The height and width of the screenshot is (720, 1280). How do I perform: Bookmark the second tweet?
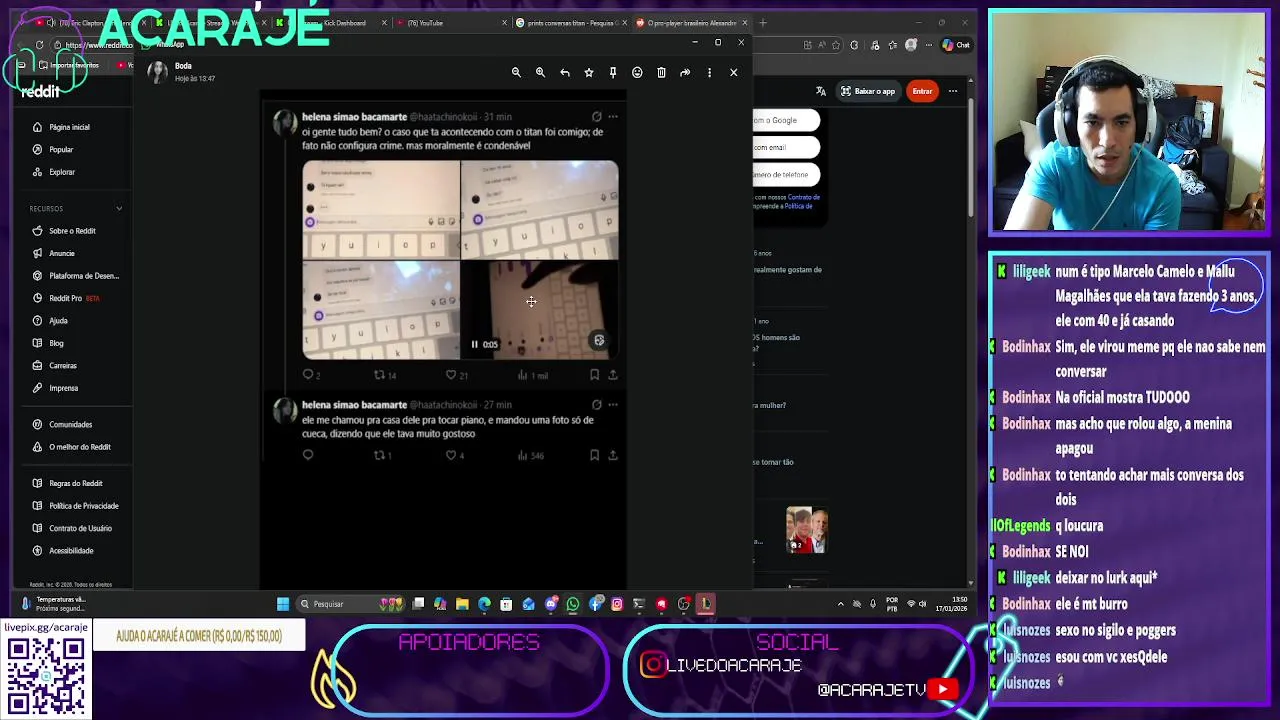pos(594,455)
